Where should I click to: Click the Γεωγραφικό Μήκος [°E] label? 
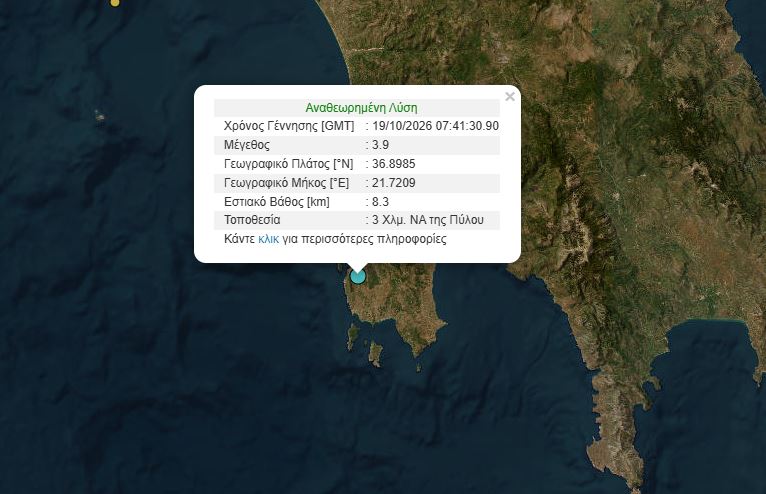point(286,183)
